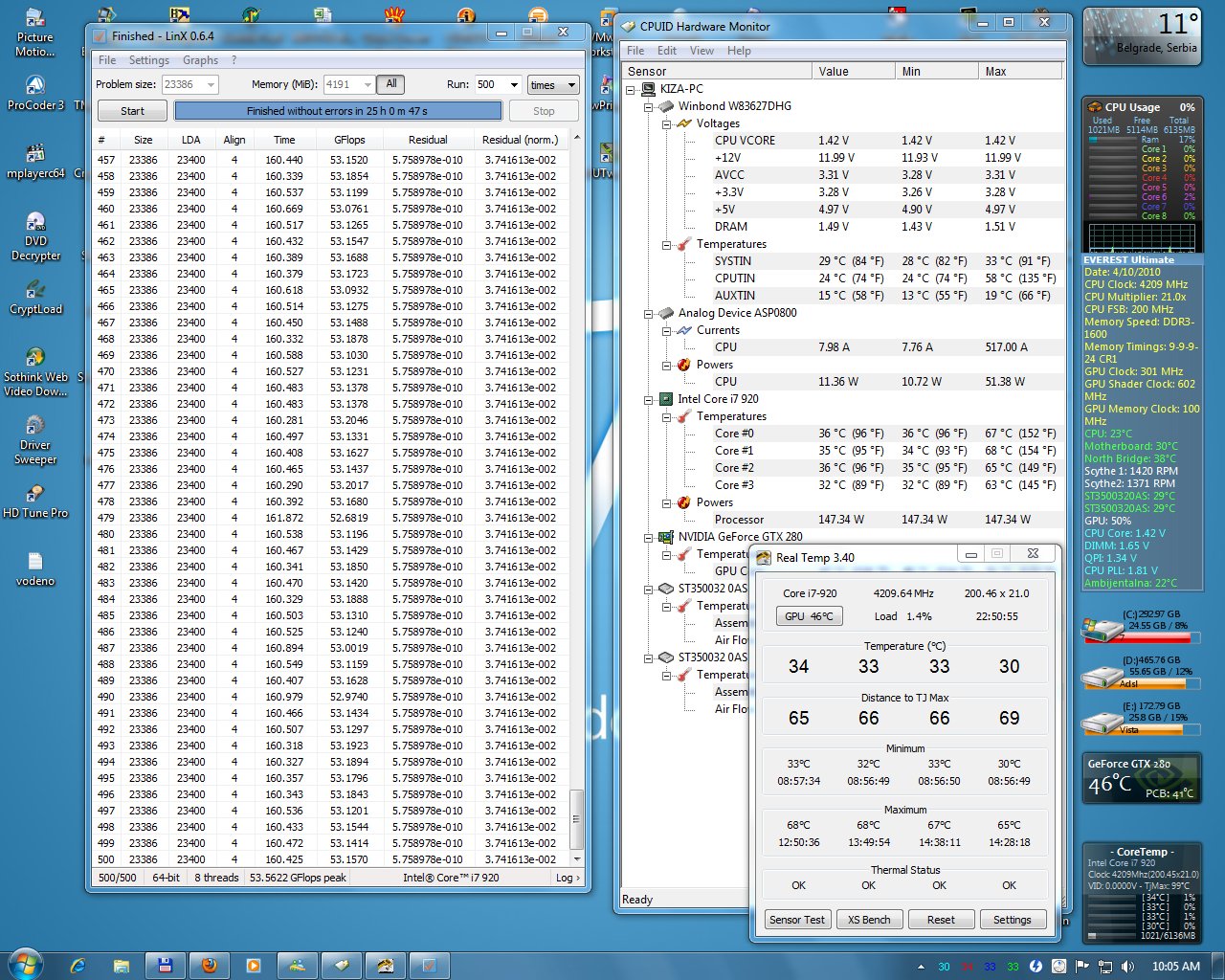The image size is (1225, 980).
Task: Open the HWMonitor View menu
Action: pyautogui.click(x=702, y=51)
